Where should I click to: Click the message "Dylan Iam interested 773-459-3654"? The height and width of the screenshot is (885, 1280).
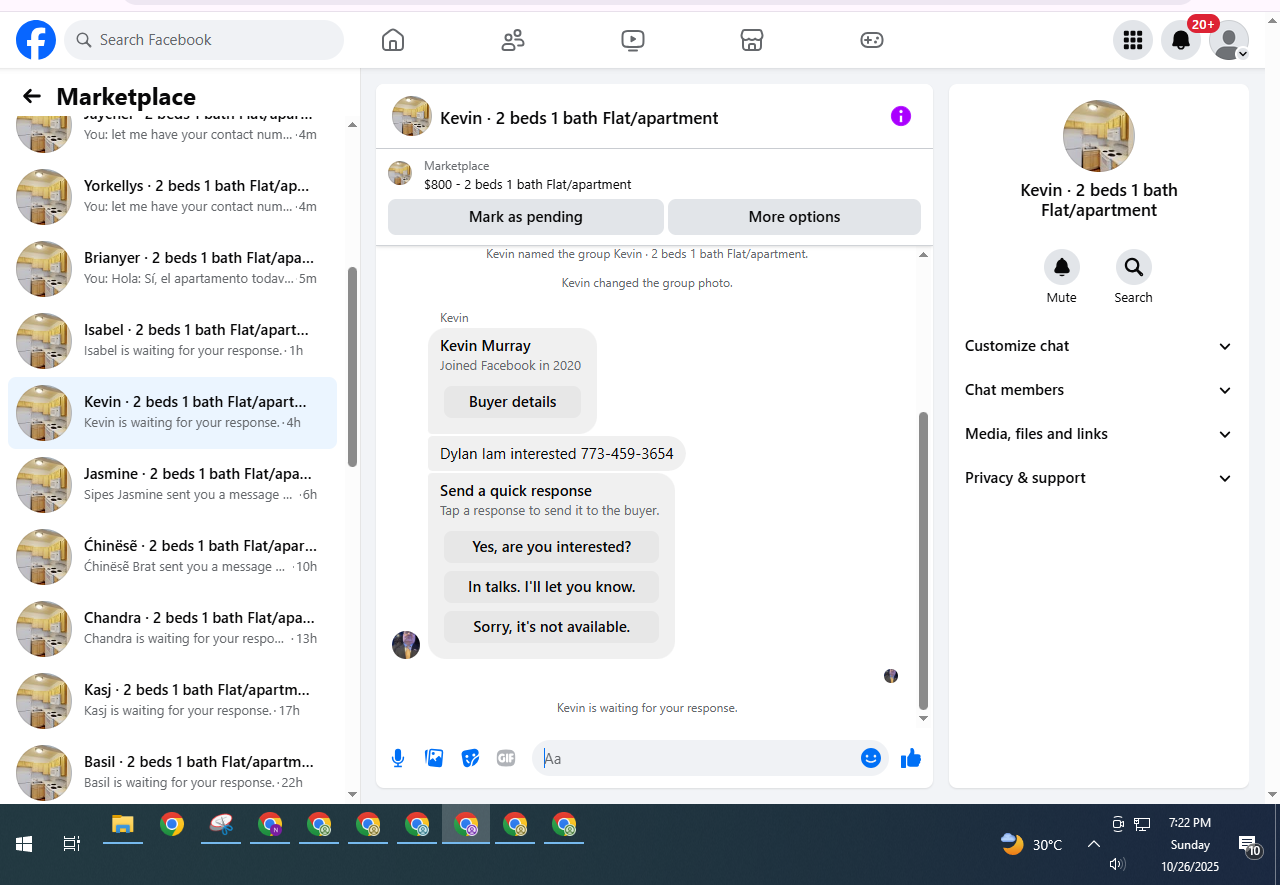(x=556, y=454)
